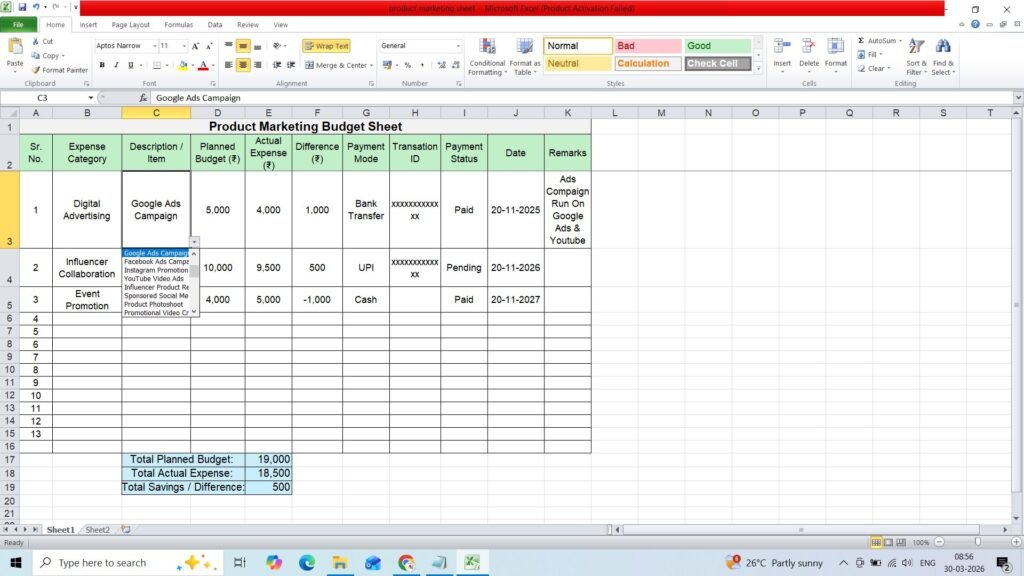Apply the yellow Fill Color swatch
The height and width of the screenshot is (576, 1024).
pyautogui.click(x=183, y=65)
